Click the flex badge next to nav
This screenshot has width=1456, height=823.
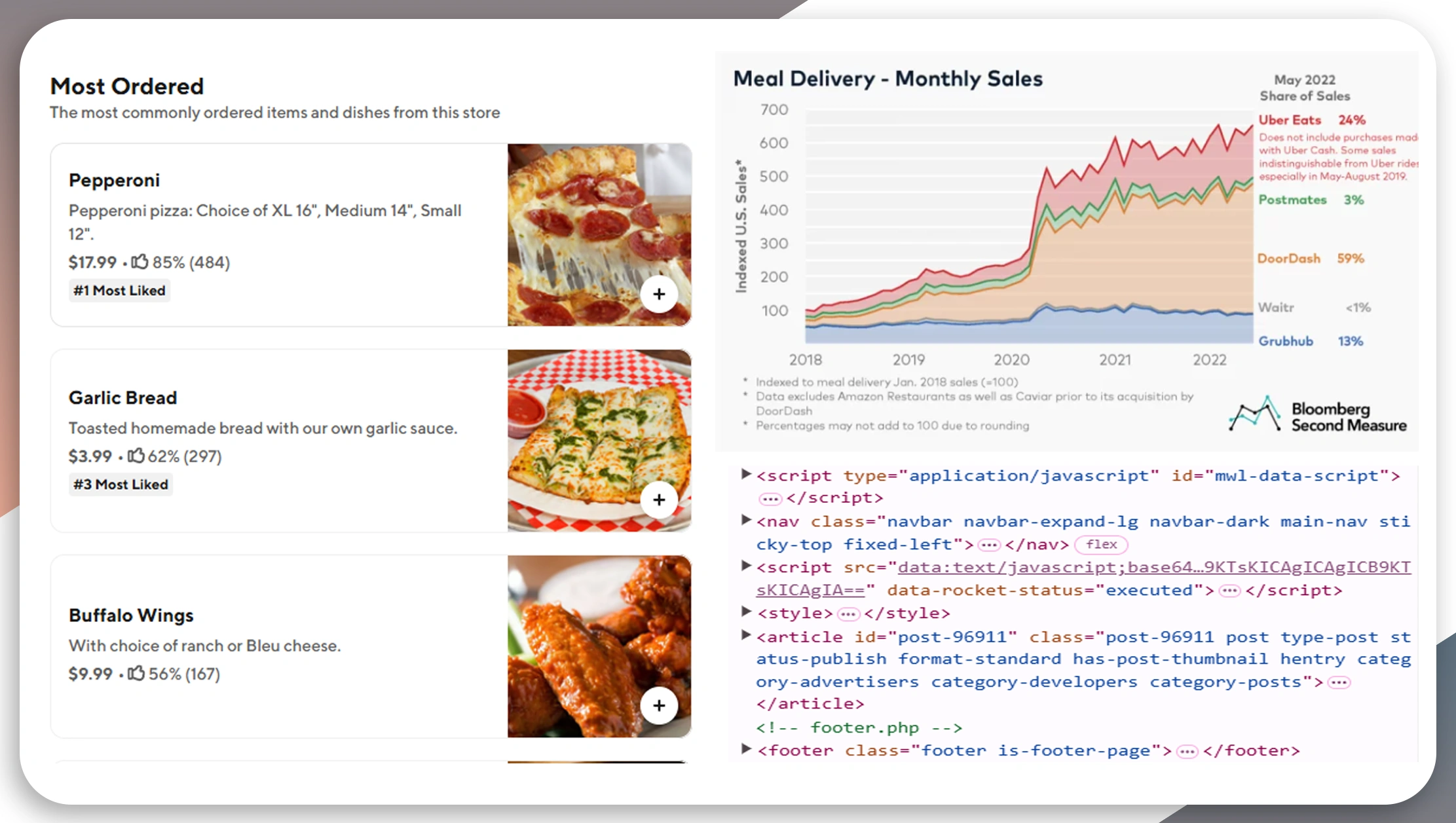pyautogui.click(x=1101, y=544)
